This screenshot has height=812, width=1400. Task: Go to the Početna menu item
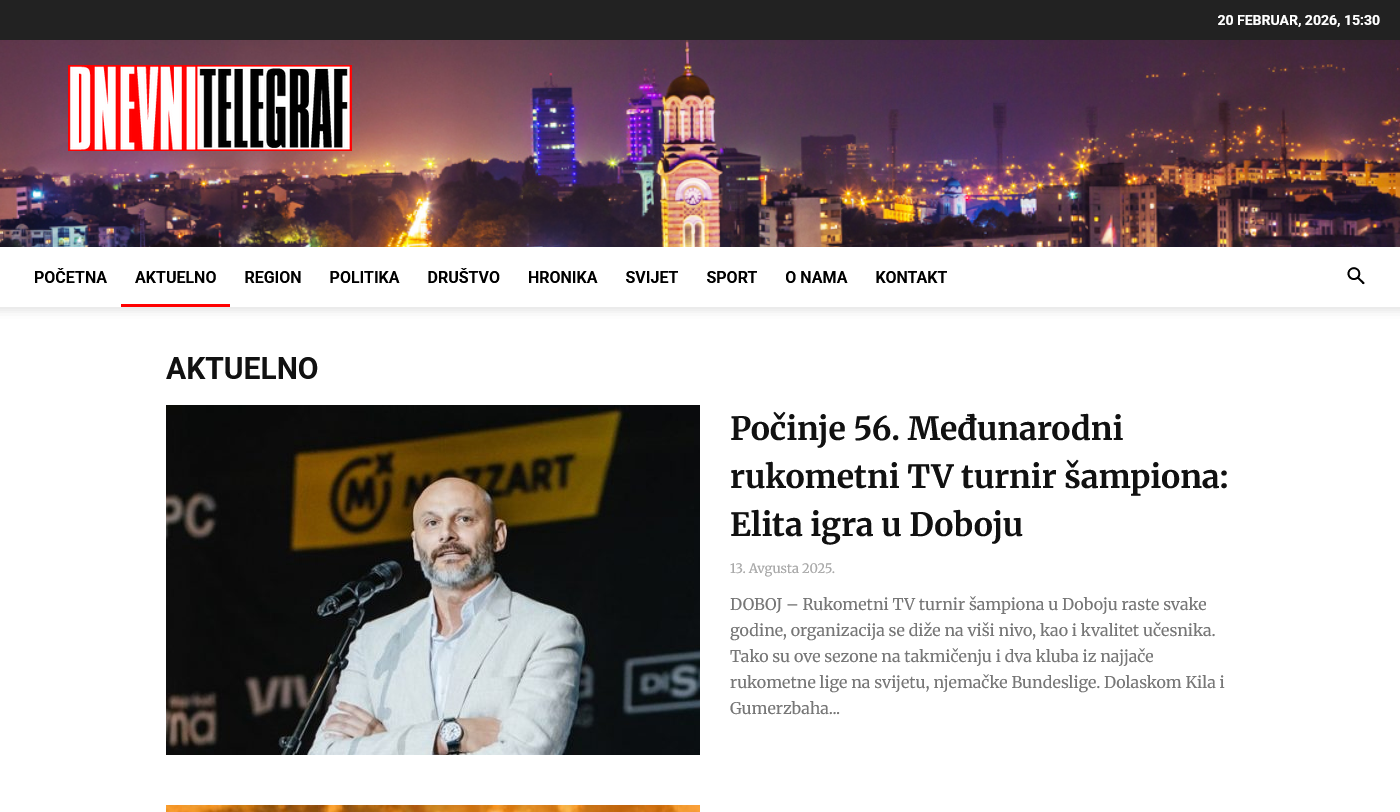70,277
